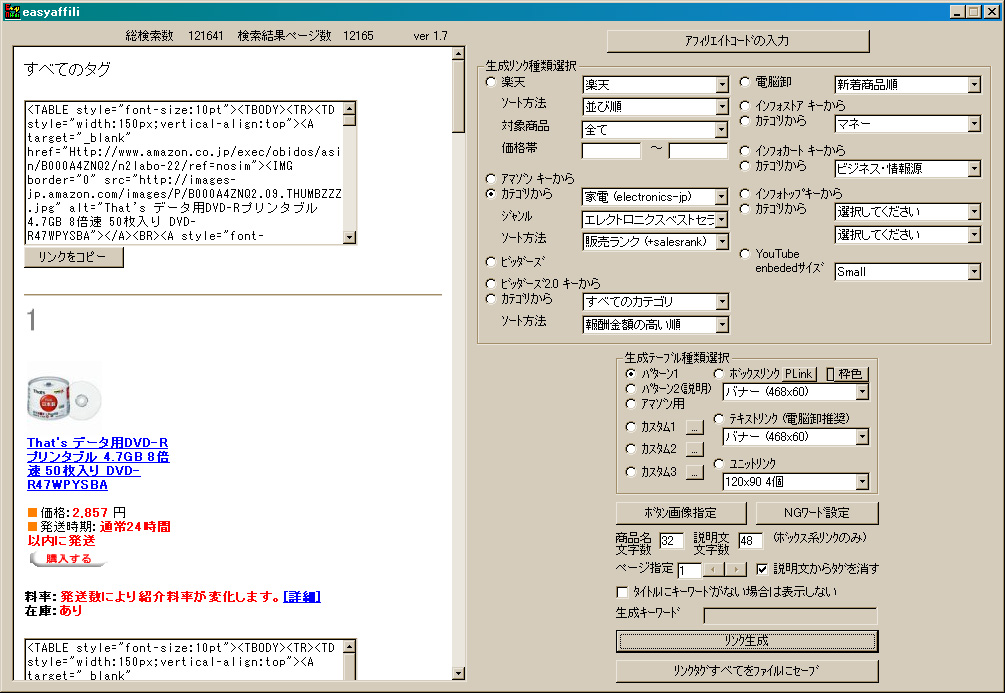The height and width of the screenshot is (693, 1005).
Task: Select the ユニットリンク radio button
Action: 718,463
